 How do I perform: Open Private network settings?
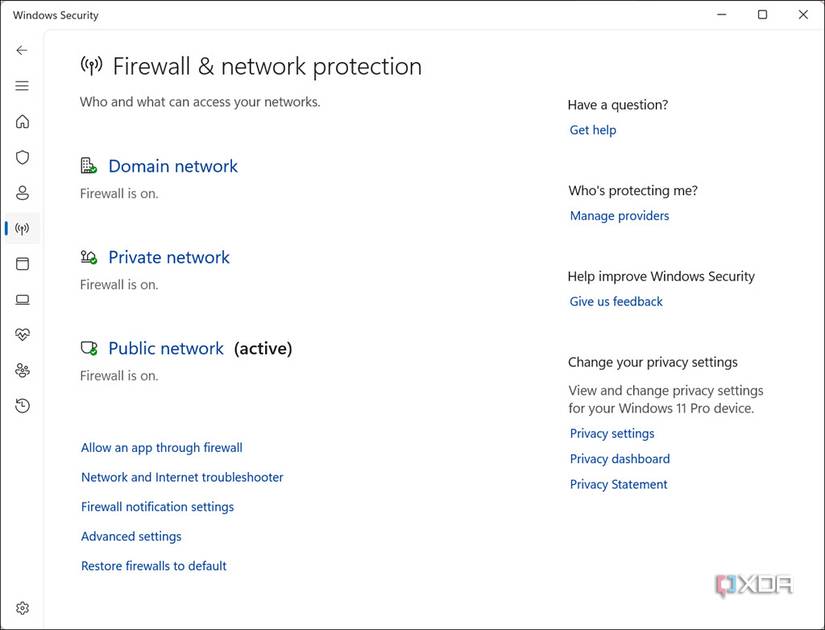click(x=169, y=257)
